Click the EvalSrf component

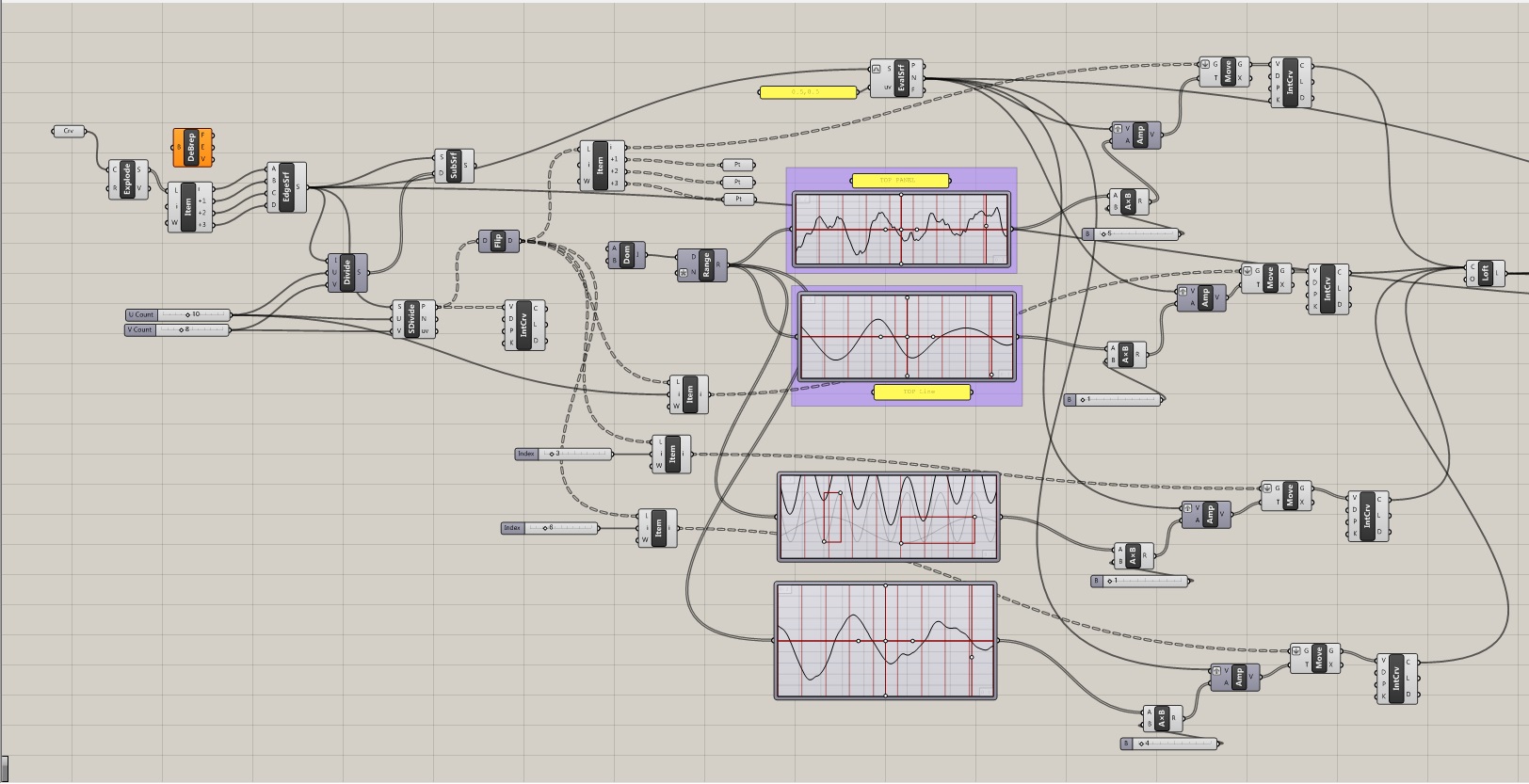900,78
